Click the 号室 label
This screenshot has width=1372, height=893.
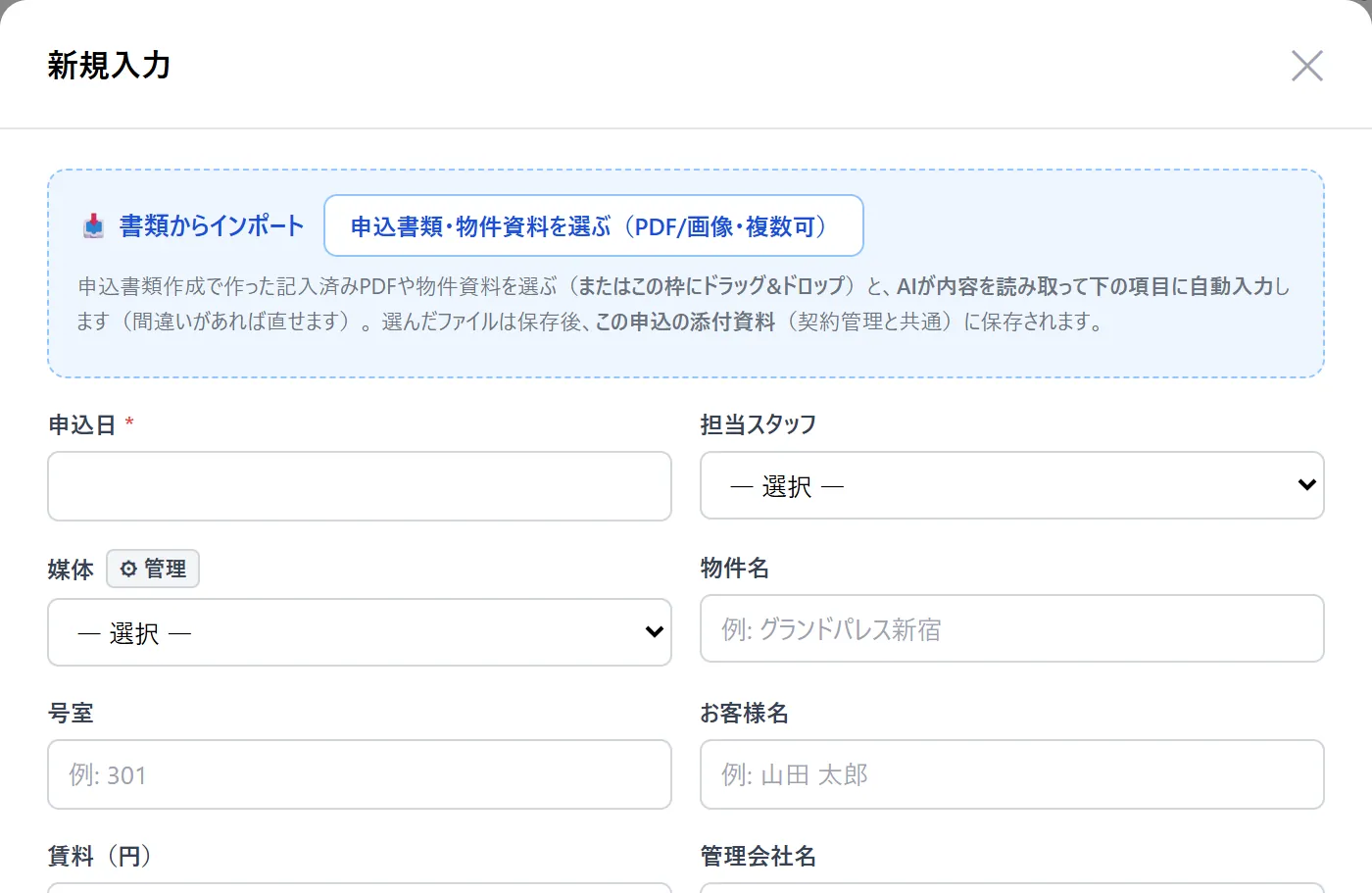71,713
